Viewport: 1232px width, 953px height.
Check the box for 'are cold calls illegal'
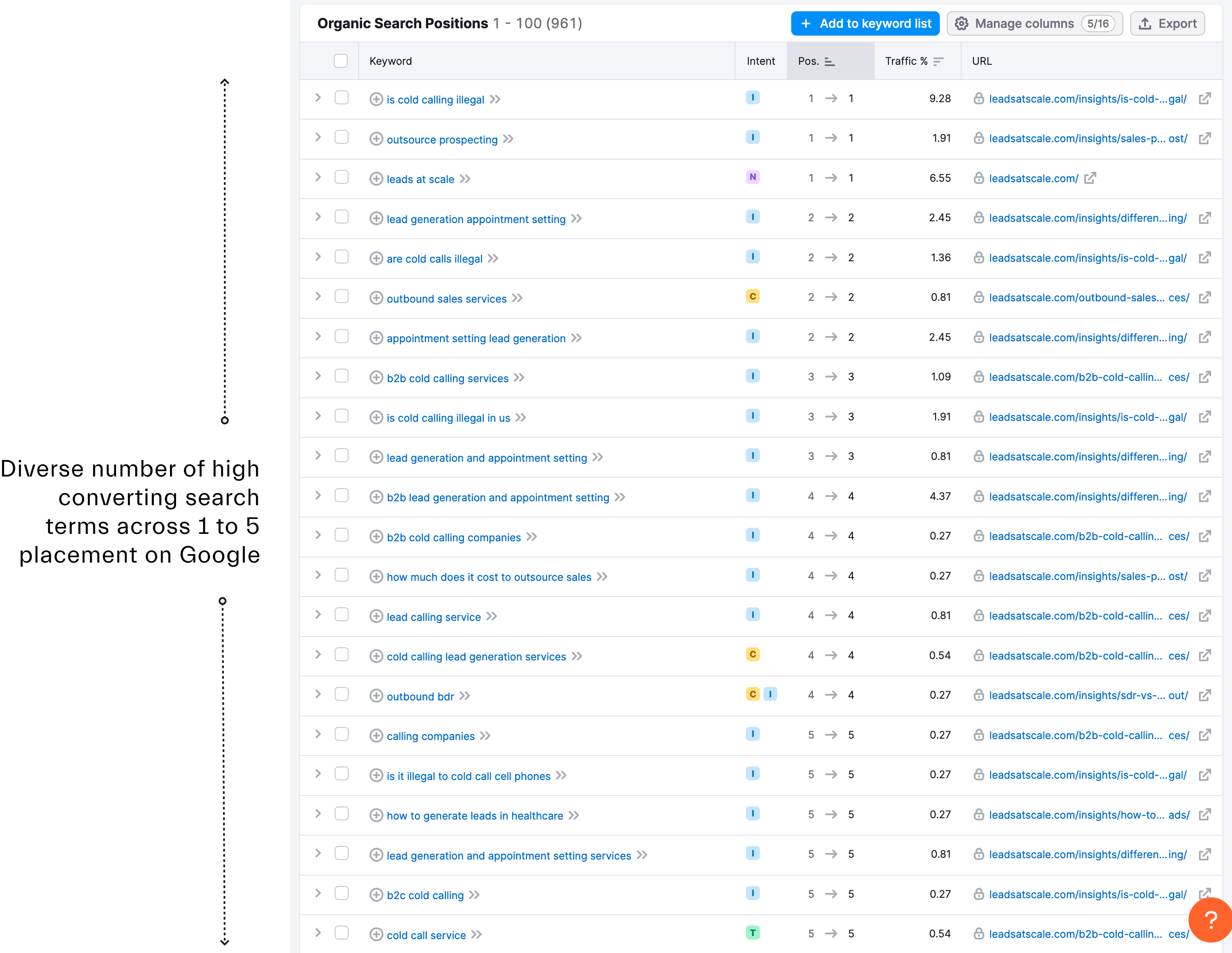point(341,257)
